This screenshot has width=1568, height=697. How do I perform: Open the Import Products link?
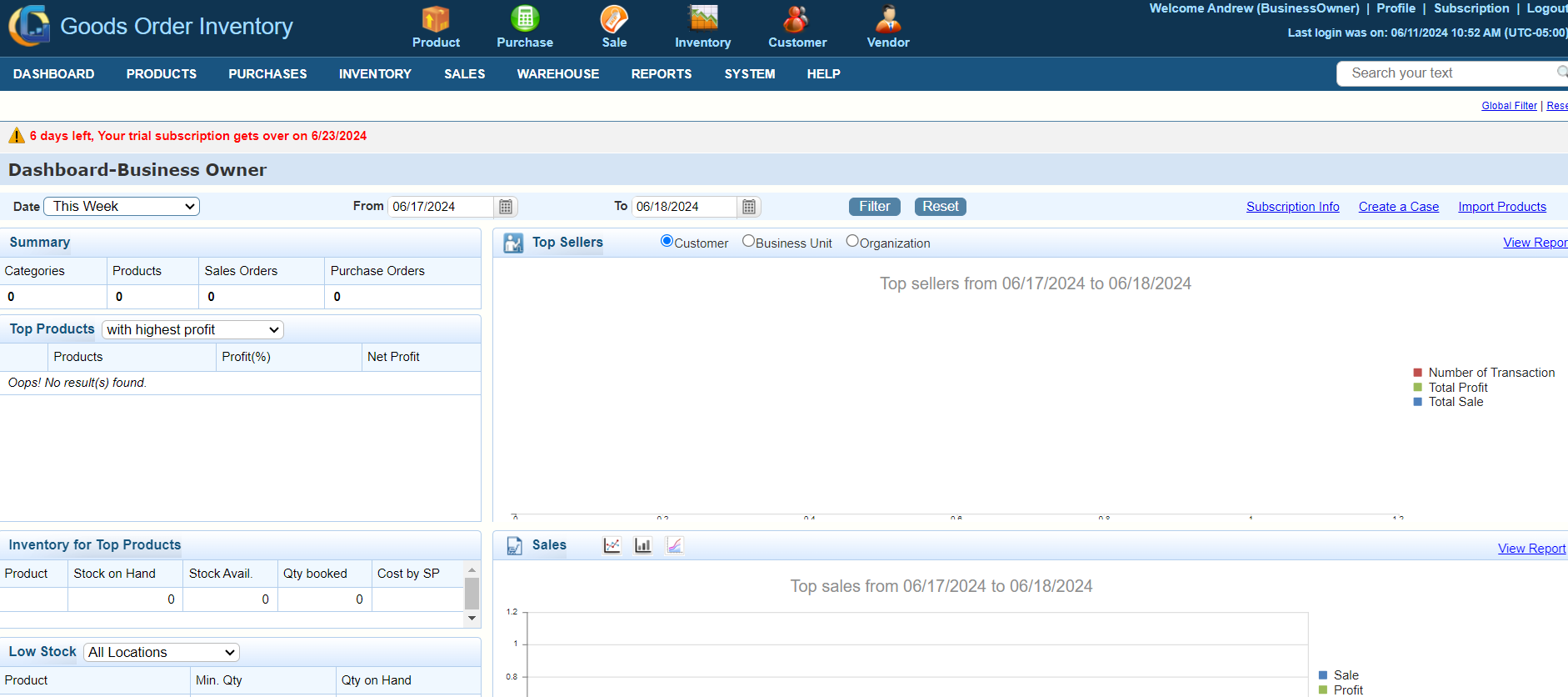(1502, 207)
